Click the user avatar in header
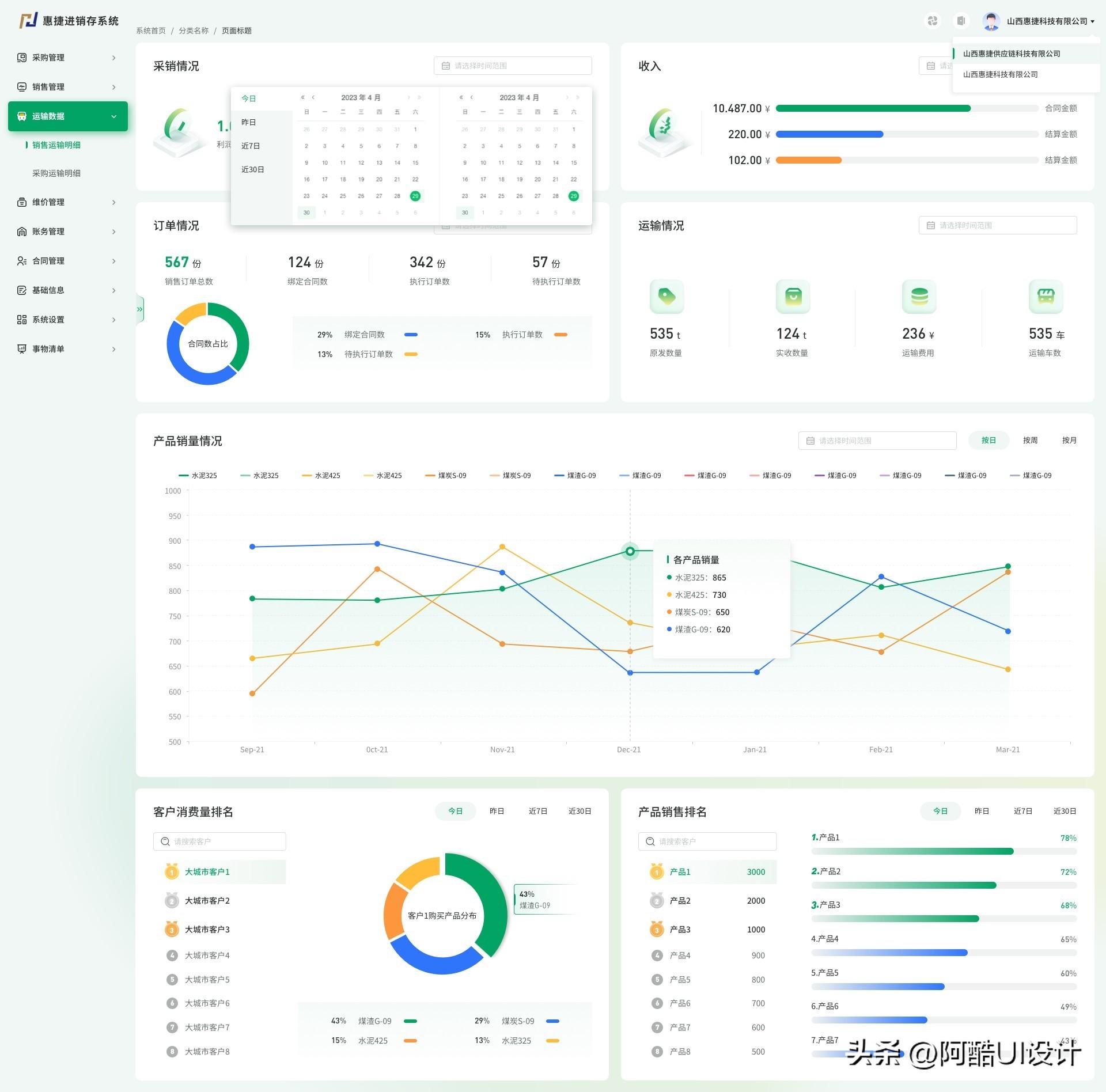The image size is (1106, 1092). click(x=991, y=21)
